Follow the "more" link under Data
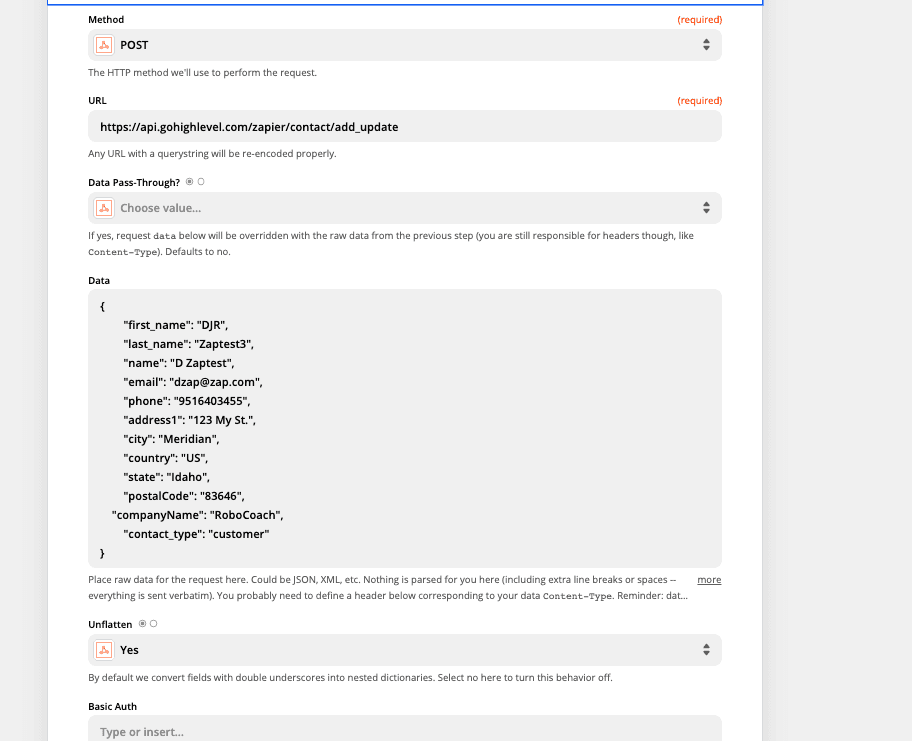The height and width of the screenshot is (741, 912). click(709, 580)
